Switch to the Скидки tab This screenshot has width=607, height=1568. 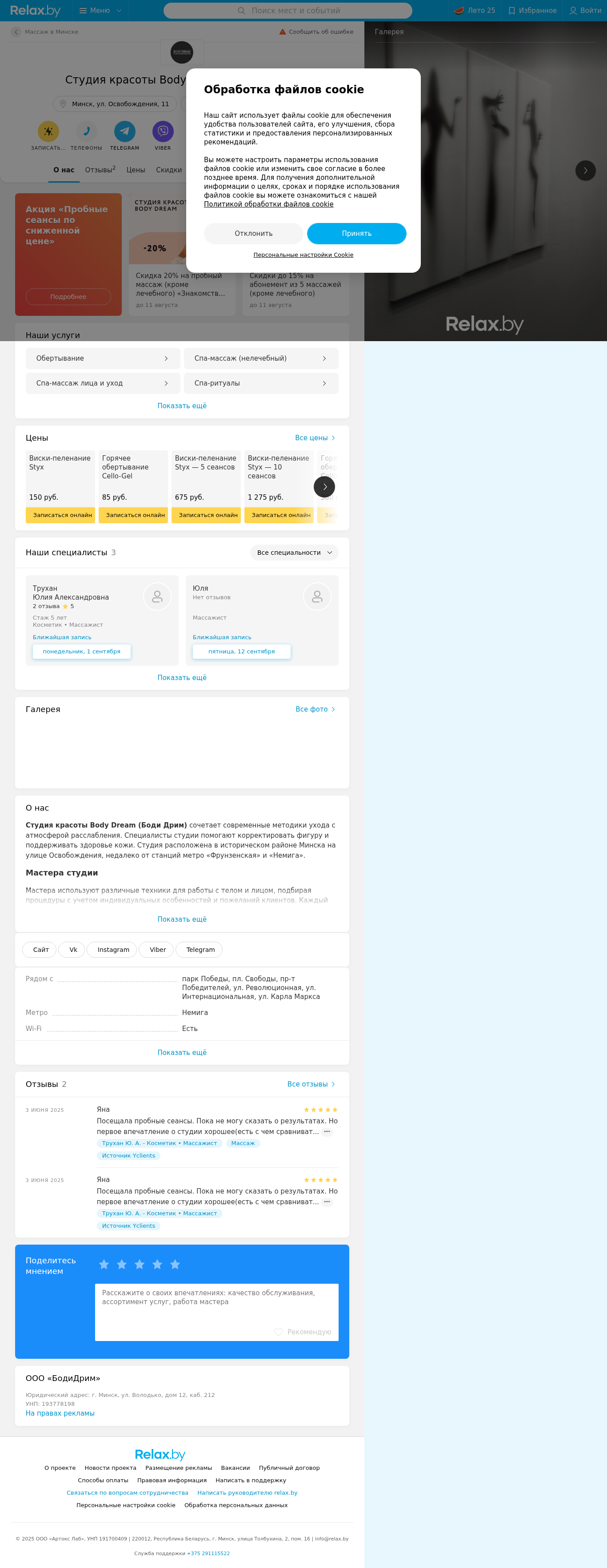click(x=169, y=170)
